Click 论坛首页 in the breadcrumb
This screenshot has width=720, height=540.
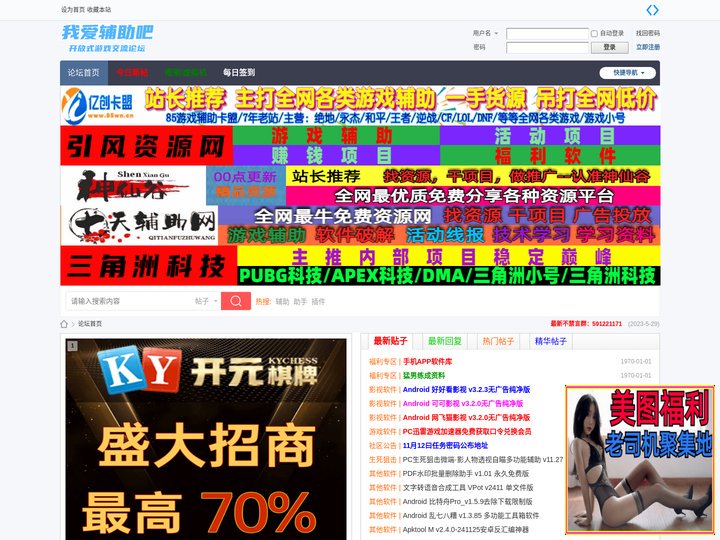[x=90, y=324]
